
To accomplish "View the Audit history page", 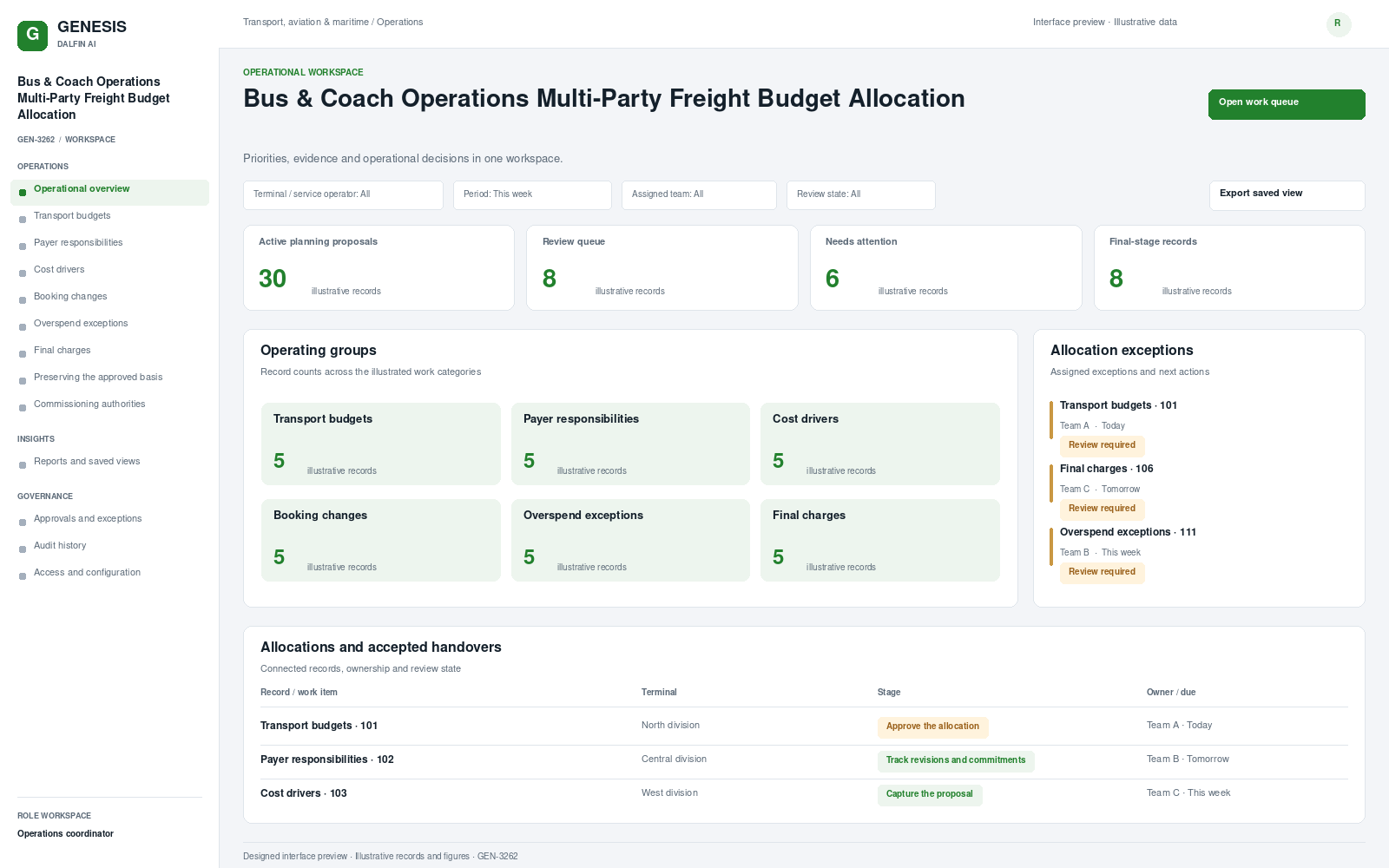I will click(109, 549).
